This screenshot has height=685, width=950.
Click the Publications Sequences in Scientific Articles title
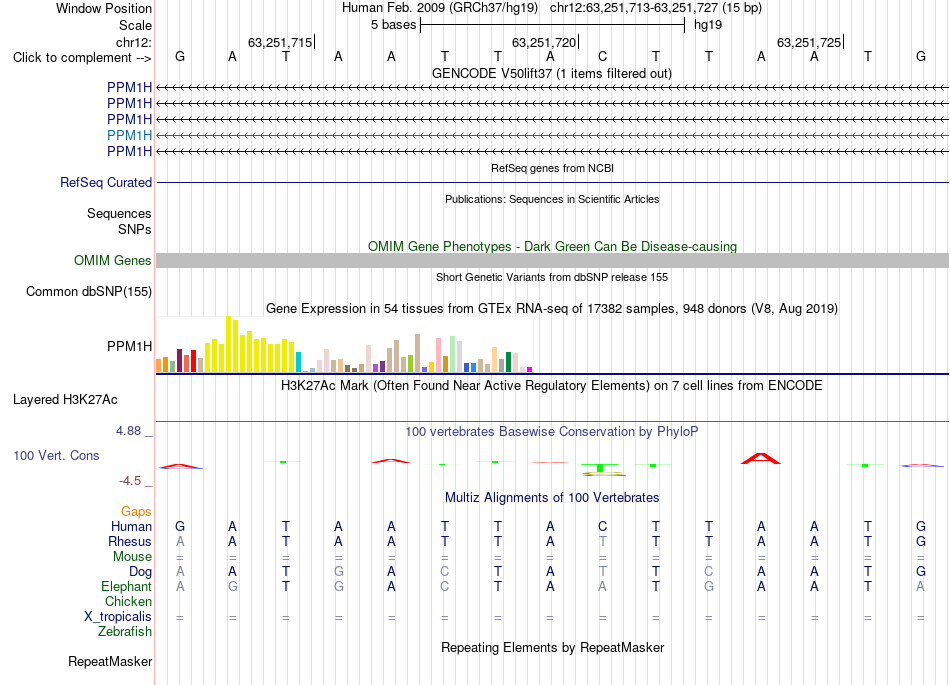552,199
